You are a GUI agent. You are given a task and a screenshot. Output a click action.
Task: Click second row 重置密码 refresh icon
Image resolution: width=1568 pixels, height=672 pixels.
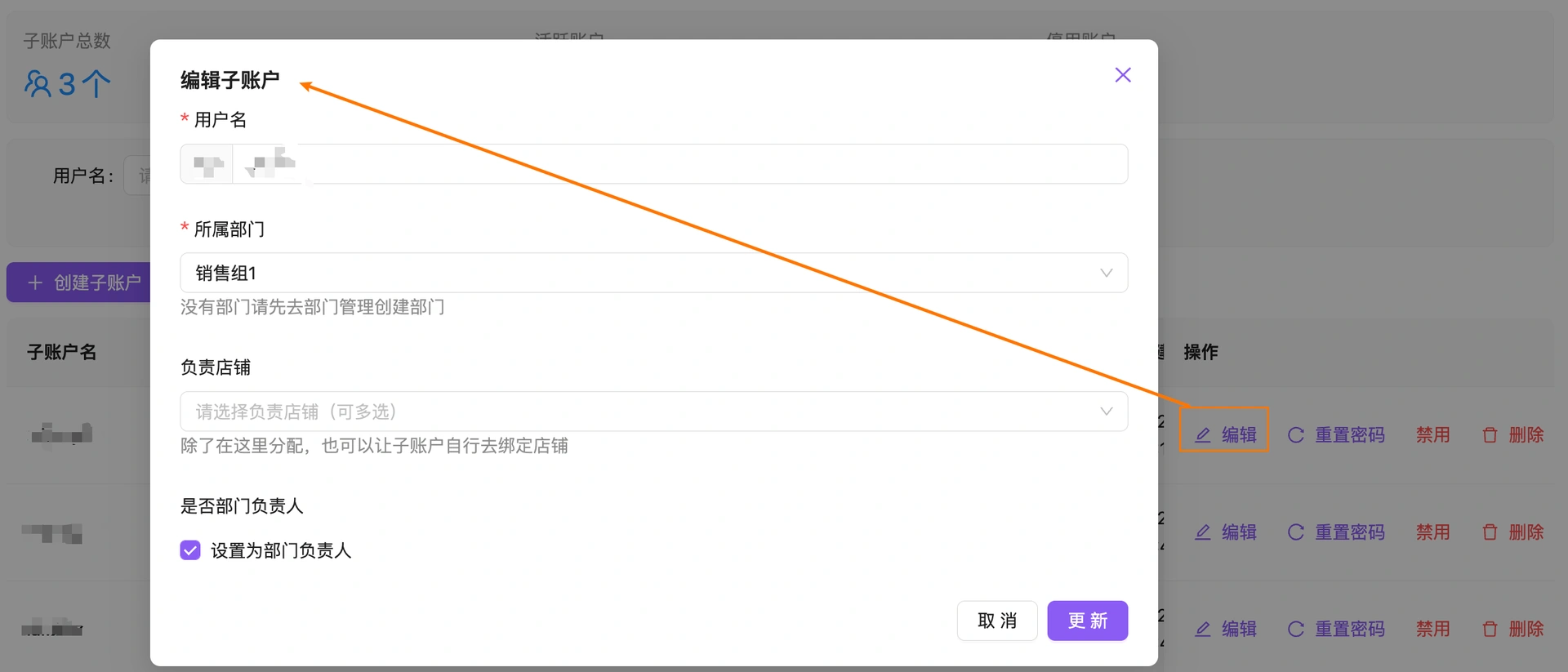coord(1296,532)
